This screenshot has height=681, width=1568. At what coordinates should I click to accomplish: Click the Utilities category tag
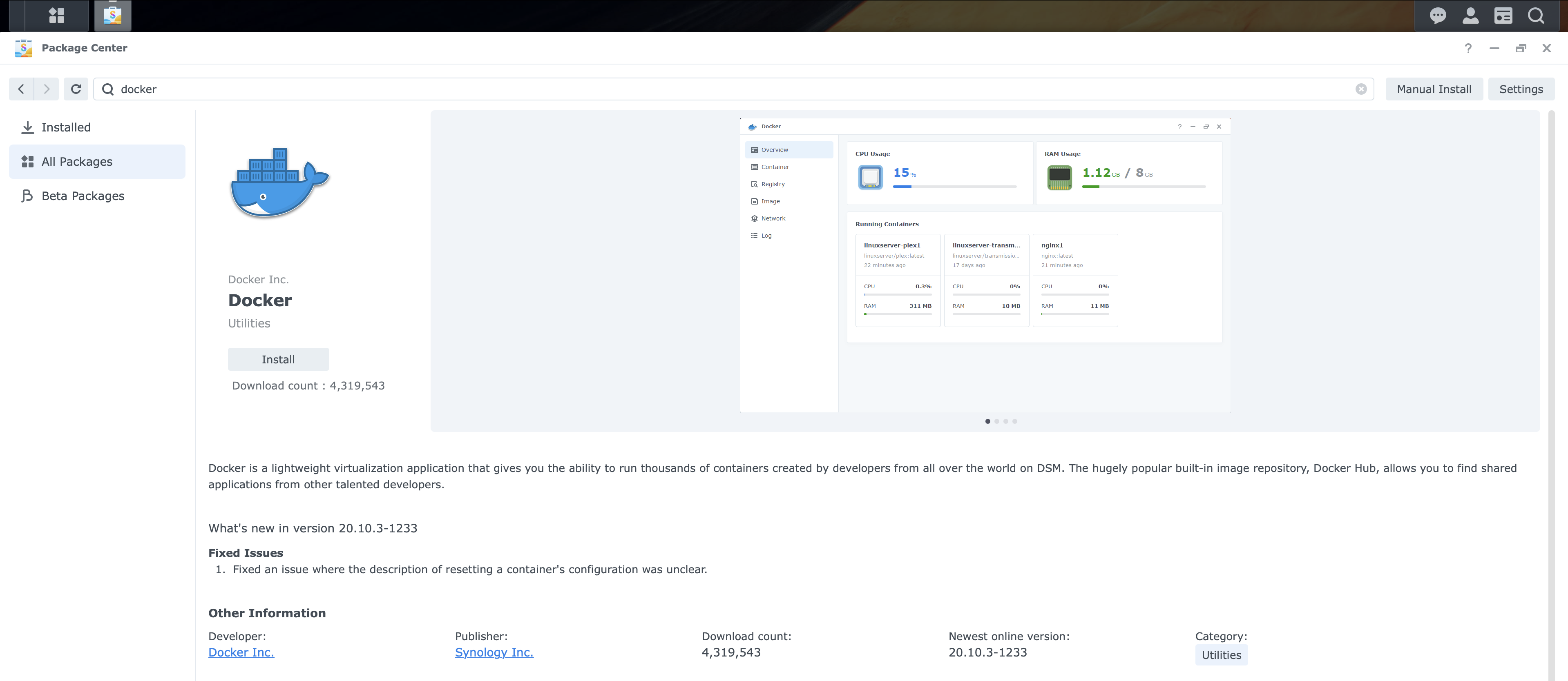1221,655
